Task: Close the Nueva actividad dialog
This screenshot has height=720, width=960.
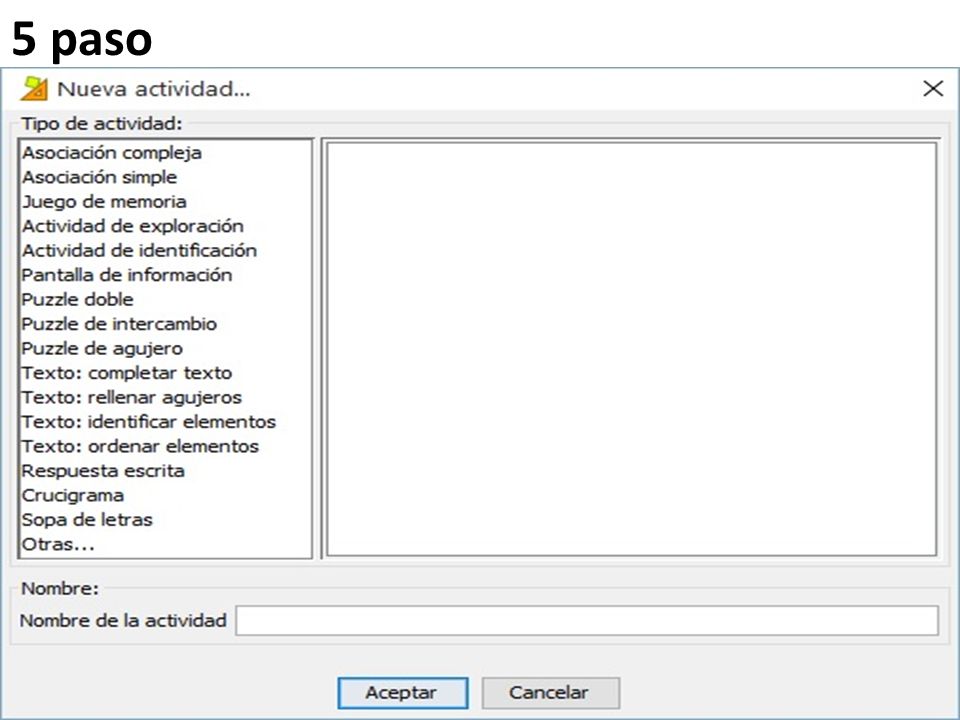Action: pos(932,88)
